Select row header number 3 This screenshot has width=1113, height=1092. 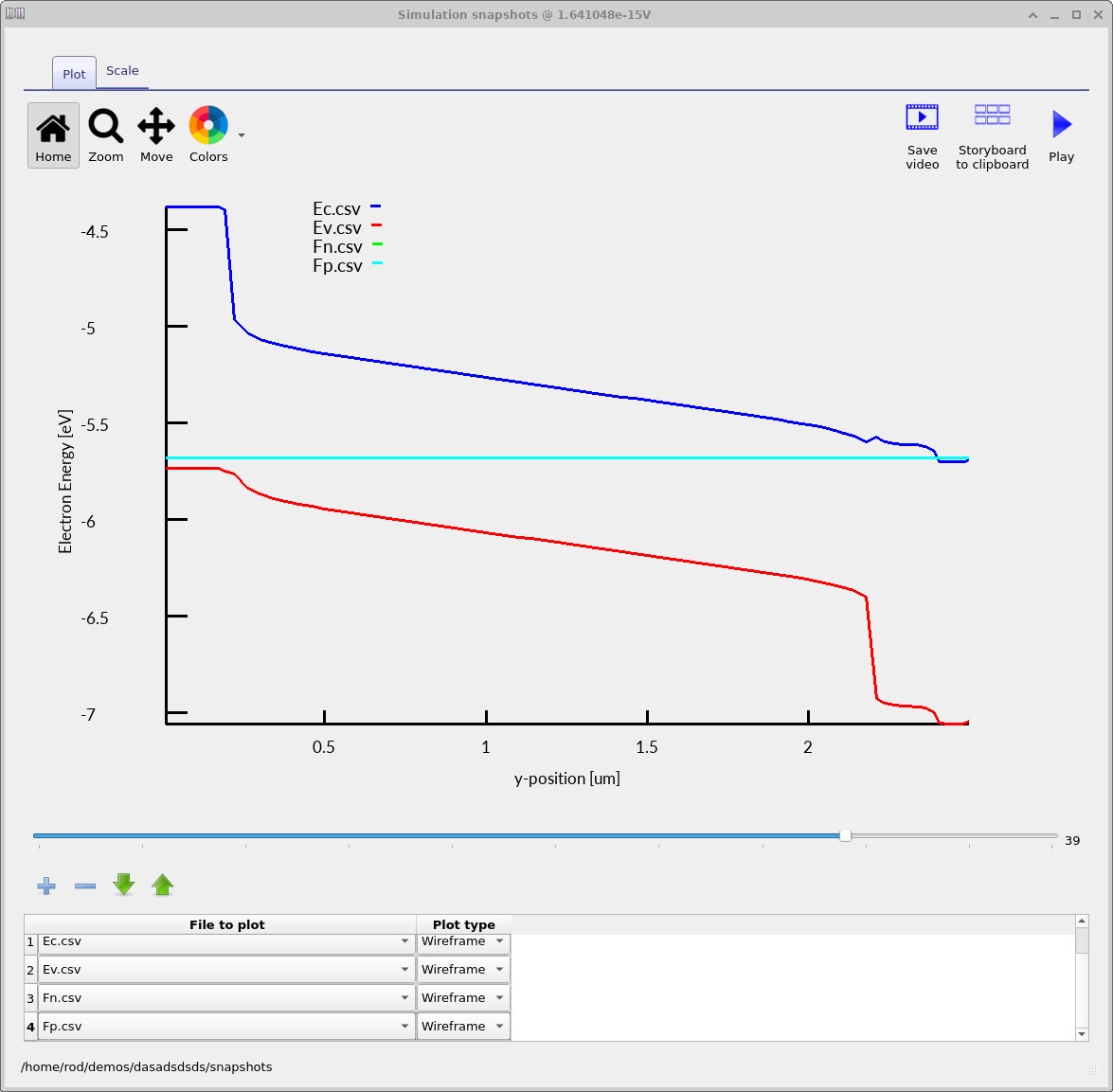point(30,997)
